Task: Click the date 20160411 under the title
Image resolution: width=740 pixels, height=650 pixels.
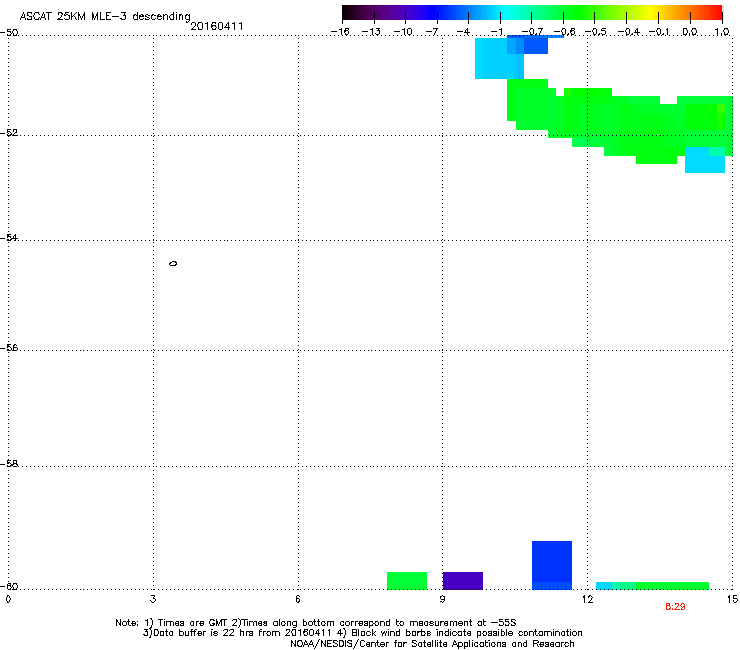Action: point(217,26)
